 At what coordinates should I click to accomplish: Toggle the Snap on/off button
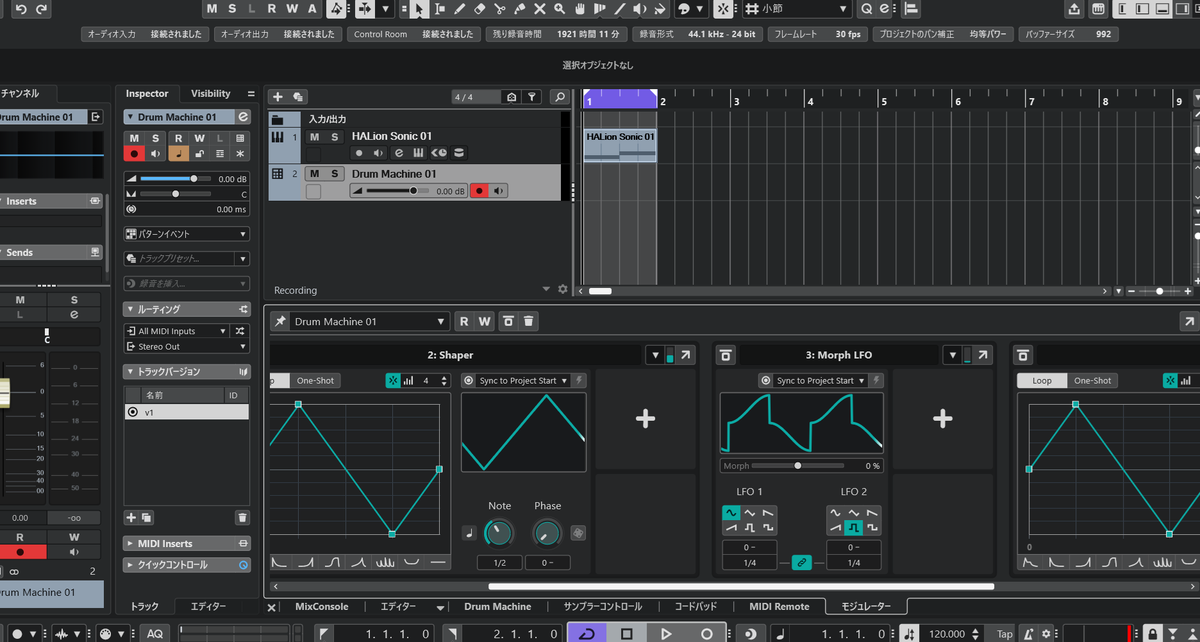[722, 9]
